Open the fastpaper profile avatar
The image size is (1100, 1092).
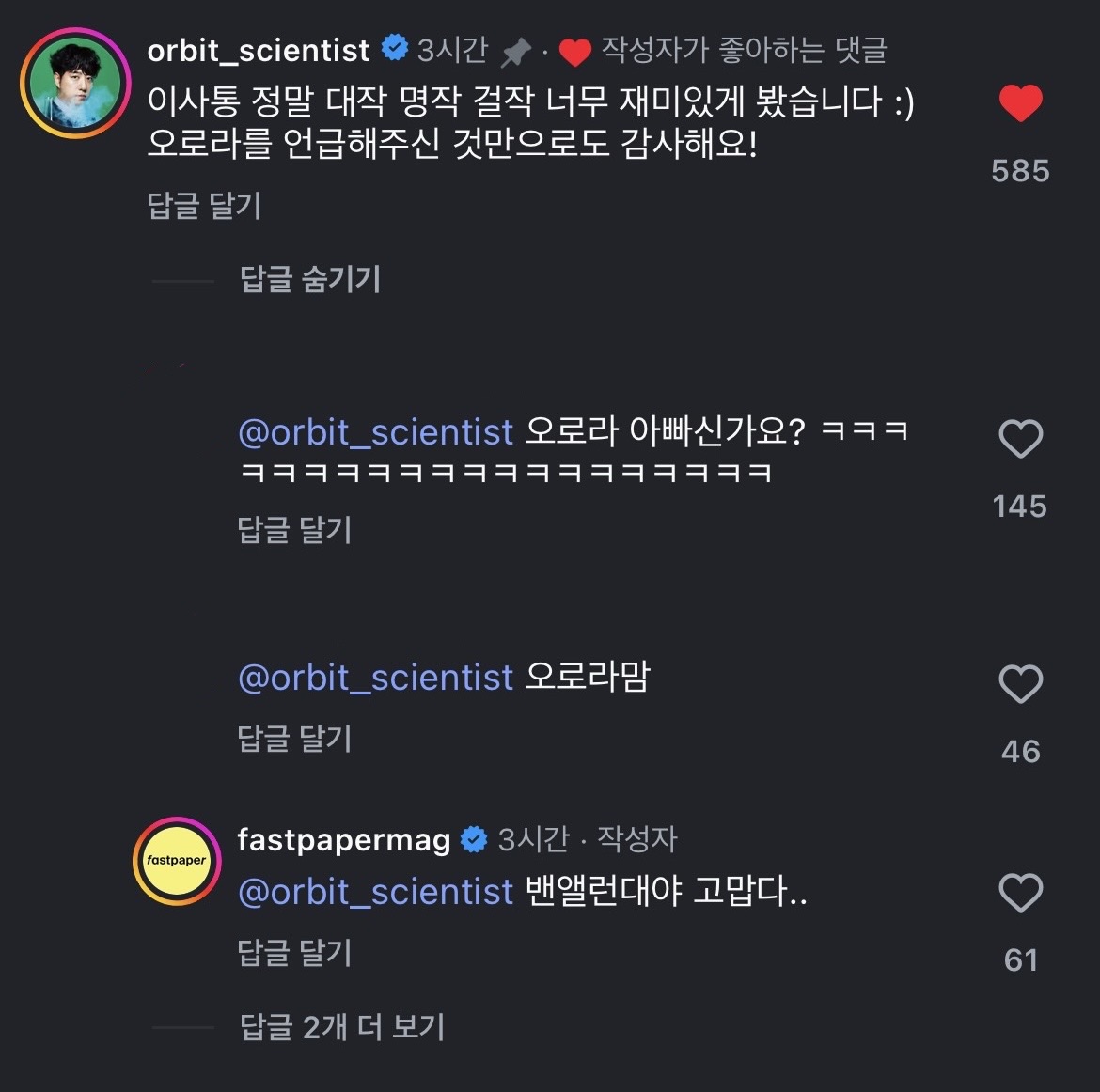point(176,860)
